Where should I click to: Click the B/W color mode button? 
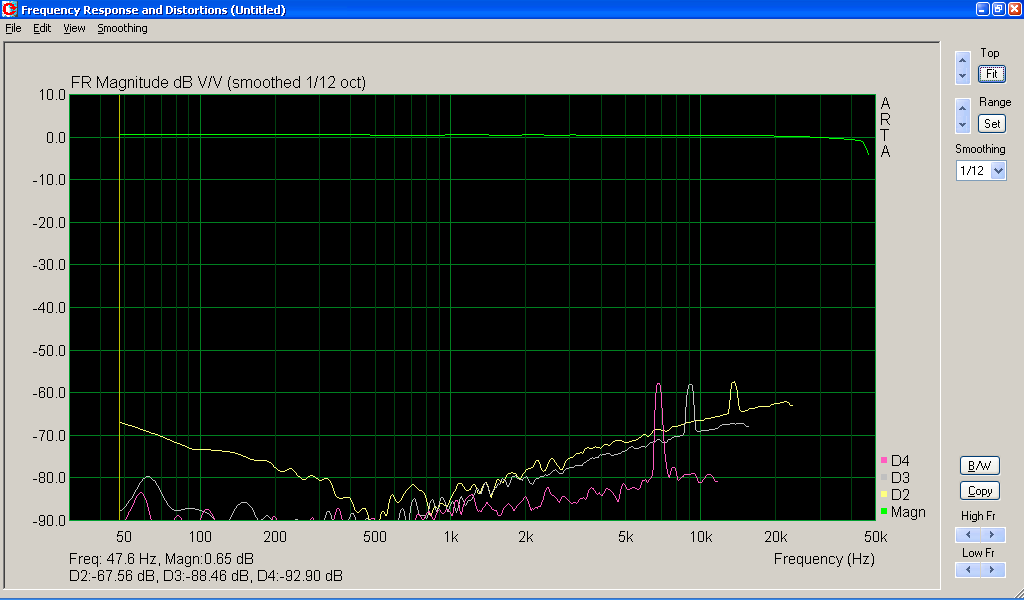[980, 466]
